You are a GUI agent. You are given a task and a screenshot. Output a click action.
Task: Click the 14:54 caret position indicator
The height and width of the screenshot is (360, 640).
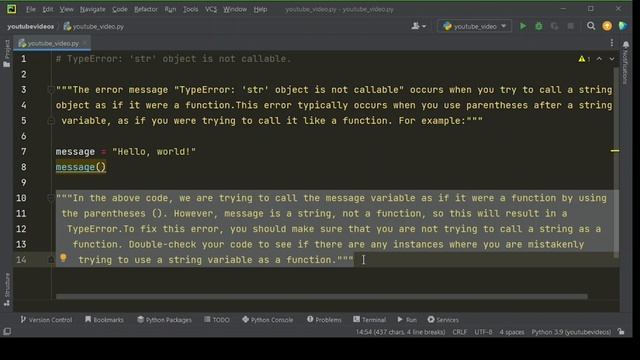[x=400, y=332]
